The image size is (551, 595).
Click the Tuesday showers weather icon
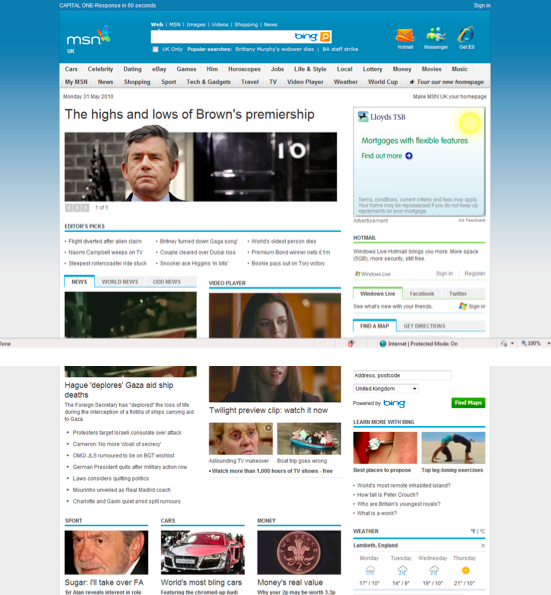click(x=402, y=570)
